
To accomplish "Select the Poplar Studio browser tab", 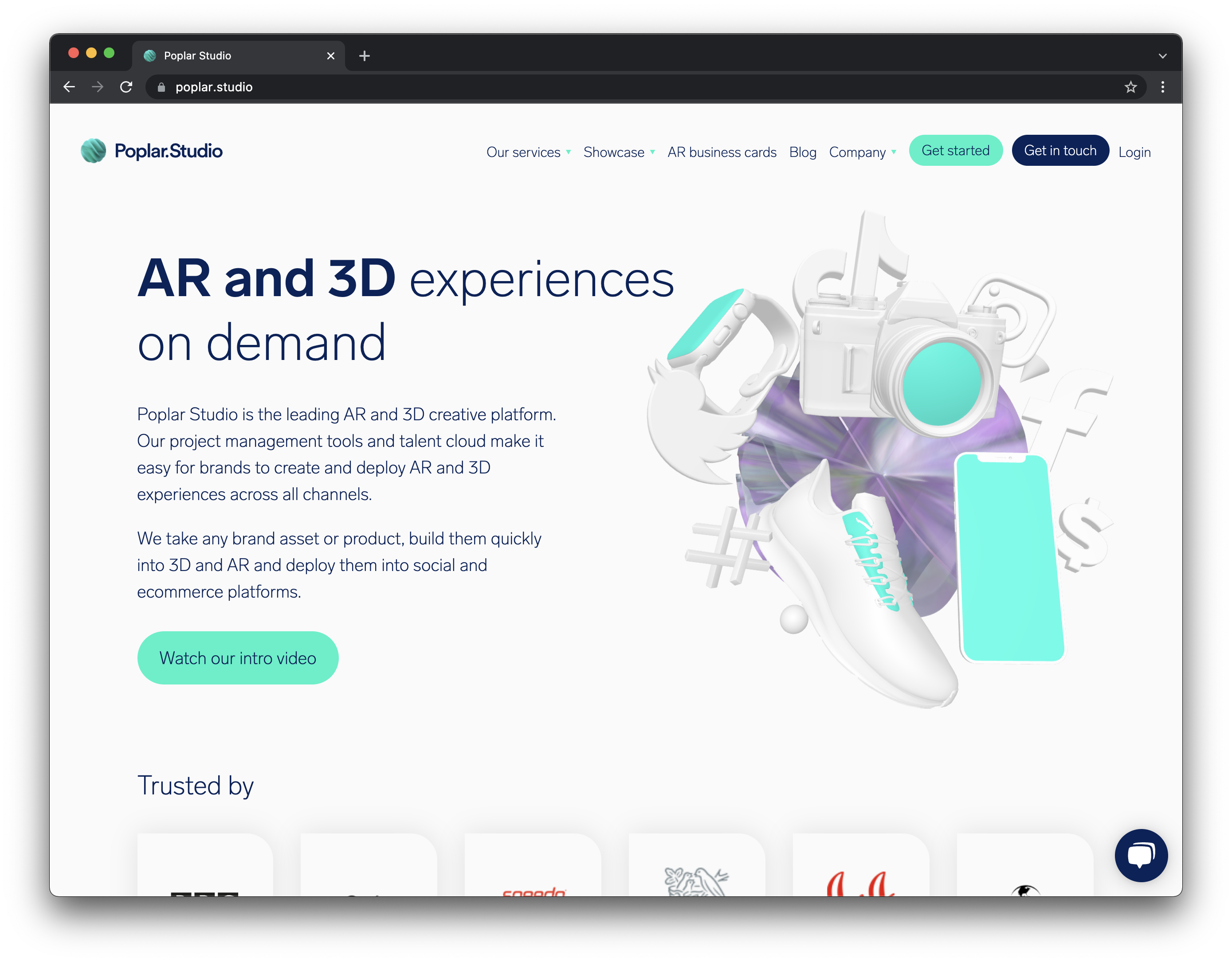I will (x=239, y=56).
